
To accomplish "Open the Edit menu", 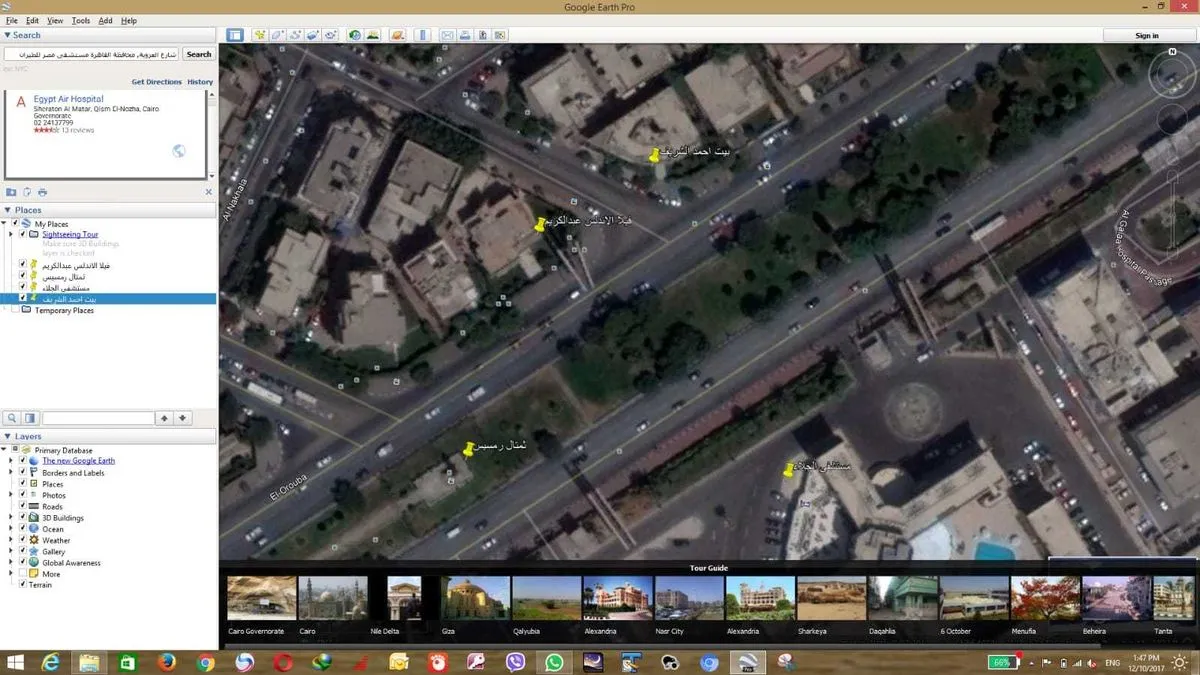I will click(x=33, y=20).
